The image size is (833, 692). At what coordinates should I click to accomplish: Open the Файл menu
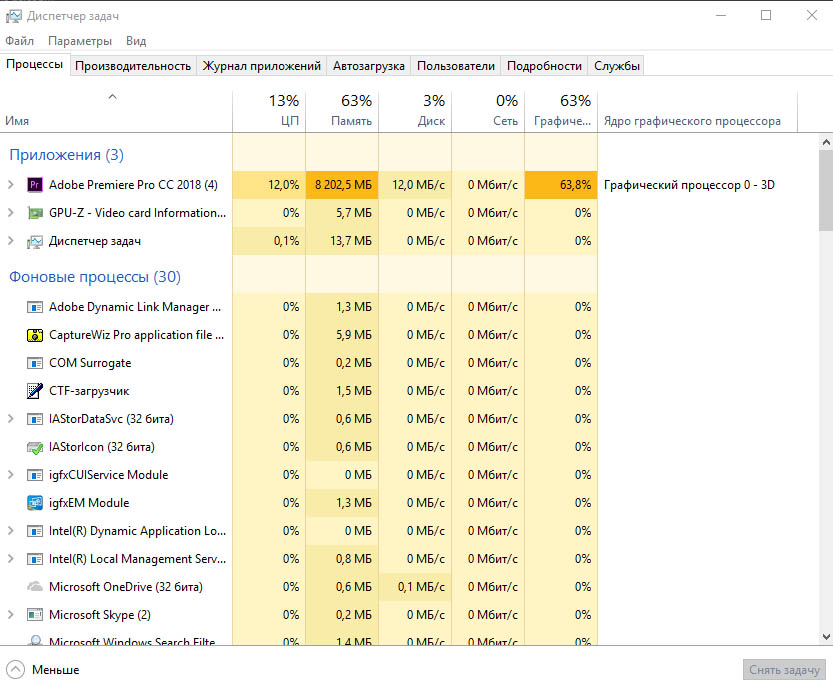pyautogui.click(x=20, y=41)
